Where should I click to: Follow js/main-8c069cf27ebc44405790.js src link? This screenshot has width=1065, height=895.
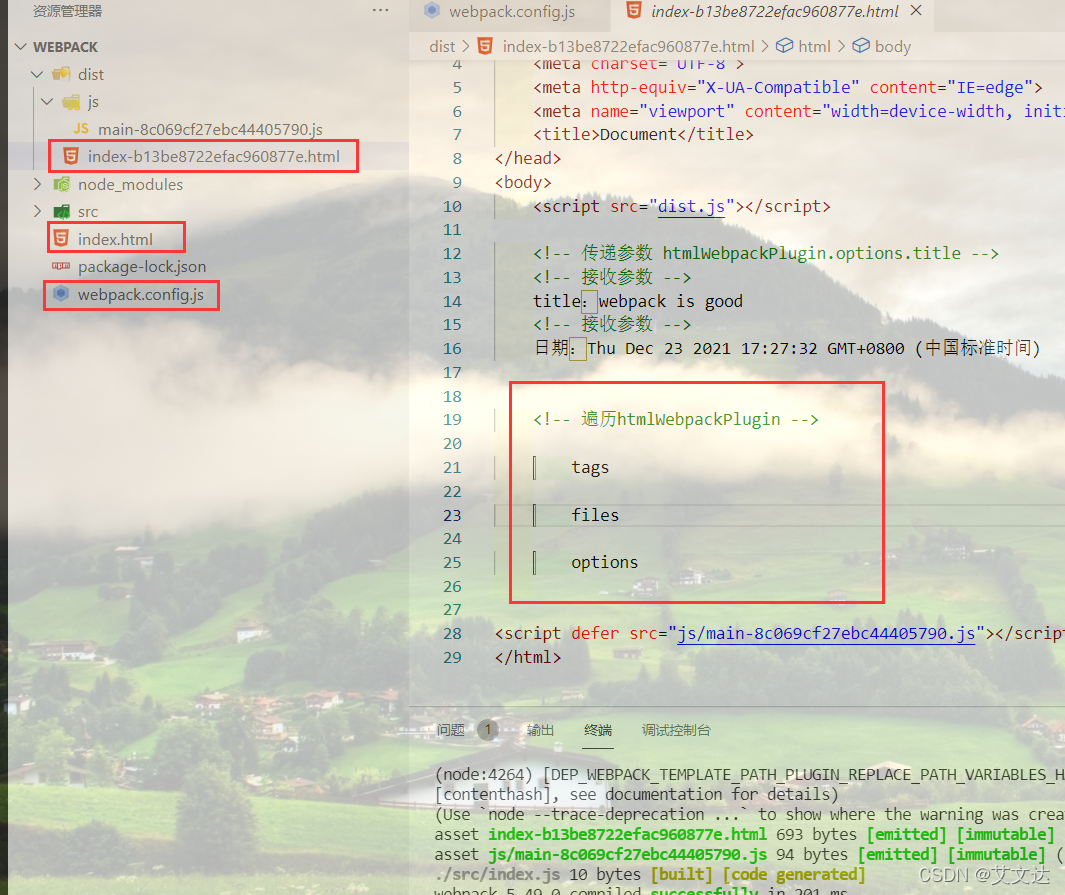826,634
